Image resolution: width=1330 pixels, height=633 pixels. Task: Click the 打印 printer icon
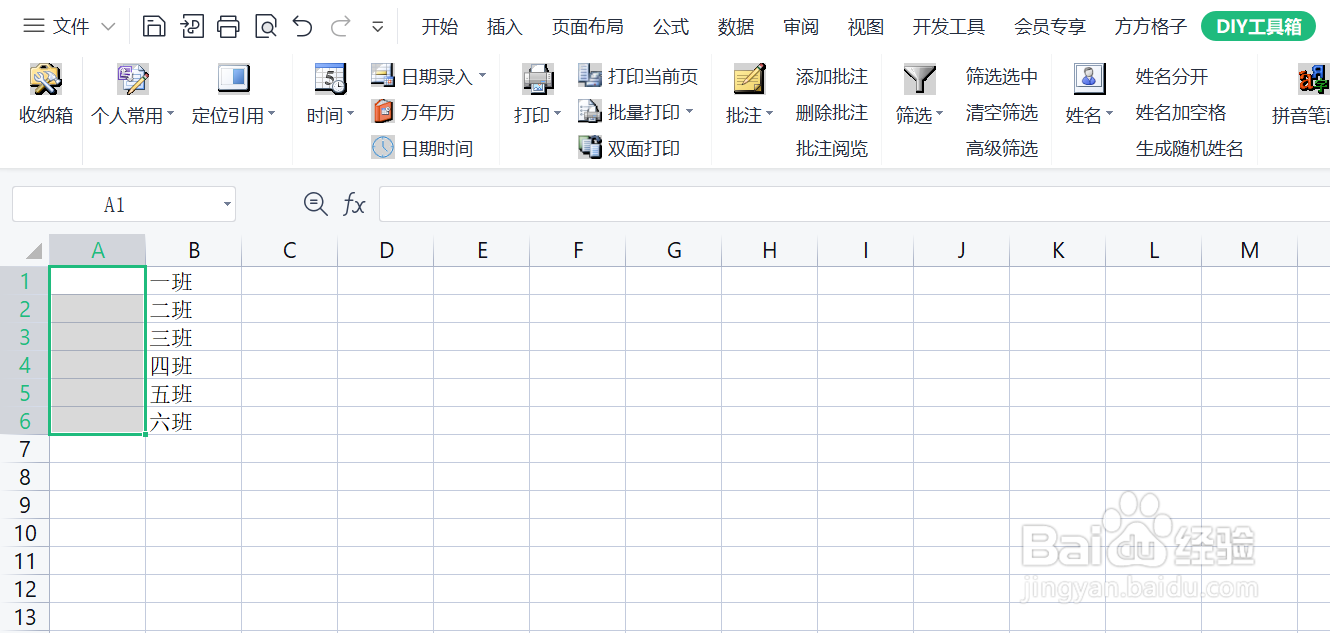(538, 79)
